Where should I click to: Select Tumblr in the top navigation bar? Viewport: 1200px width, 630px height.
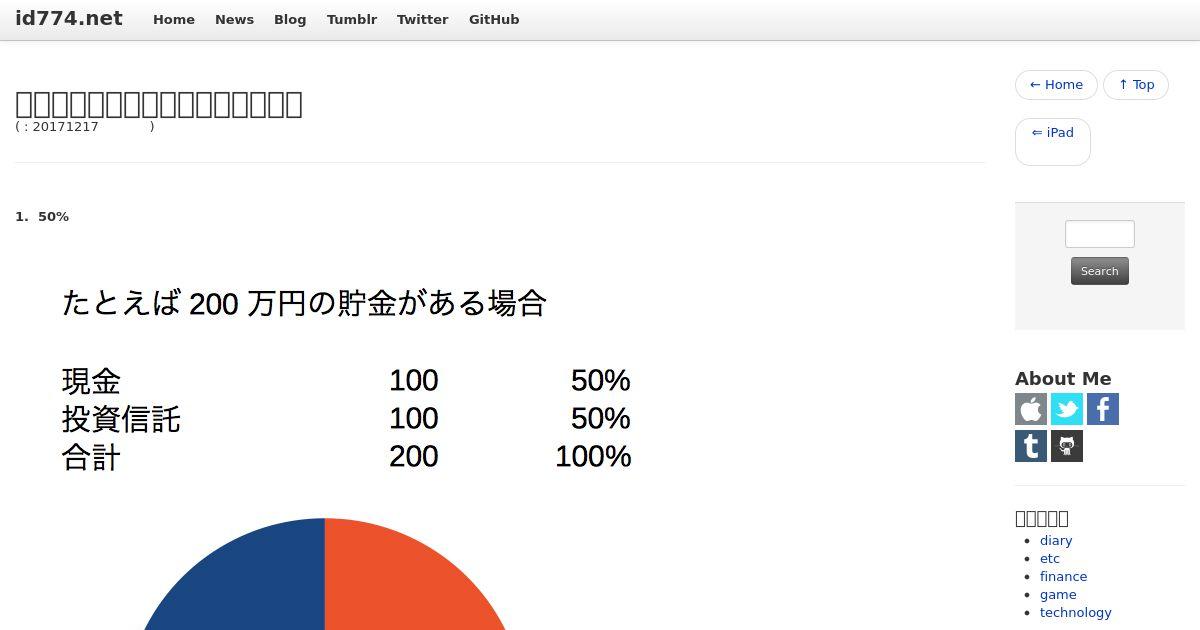pos(351,19)
